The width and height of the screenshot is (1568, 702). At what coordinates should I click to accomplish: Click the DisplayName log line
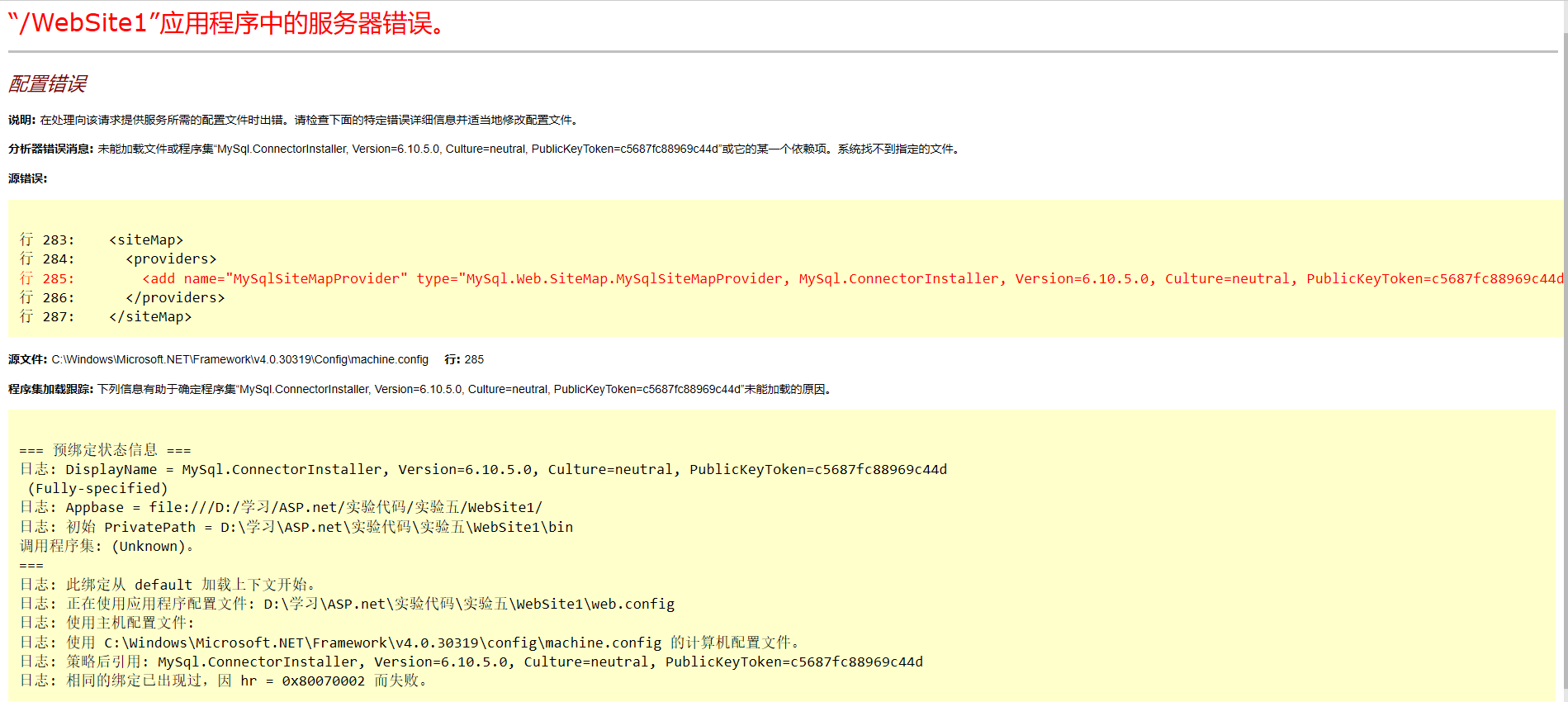(484, 469)
